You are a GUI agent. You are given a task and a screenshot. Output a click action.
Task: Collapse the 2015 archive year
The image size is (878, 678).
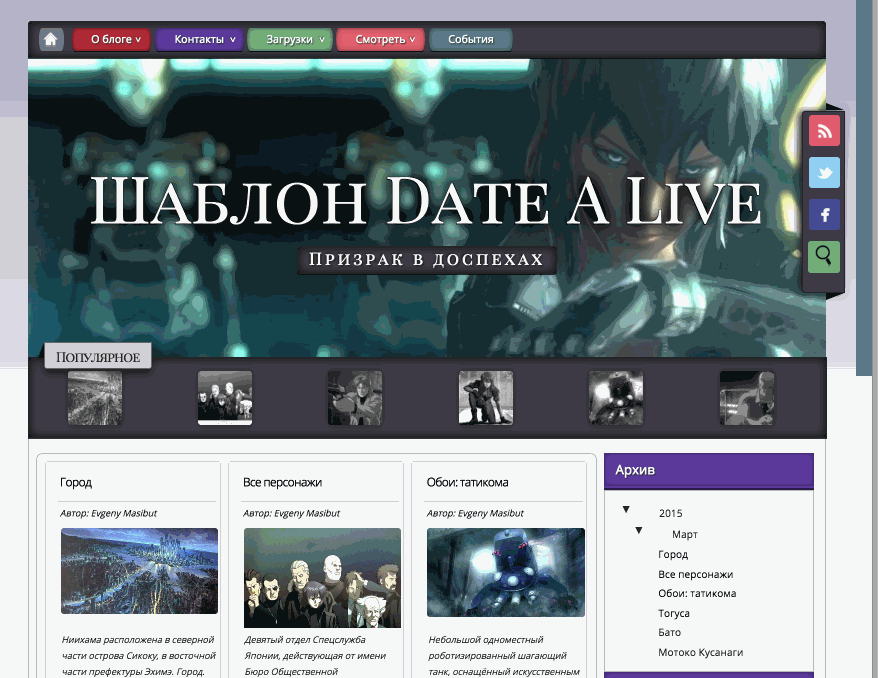626,509
